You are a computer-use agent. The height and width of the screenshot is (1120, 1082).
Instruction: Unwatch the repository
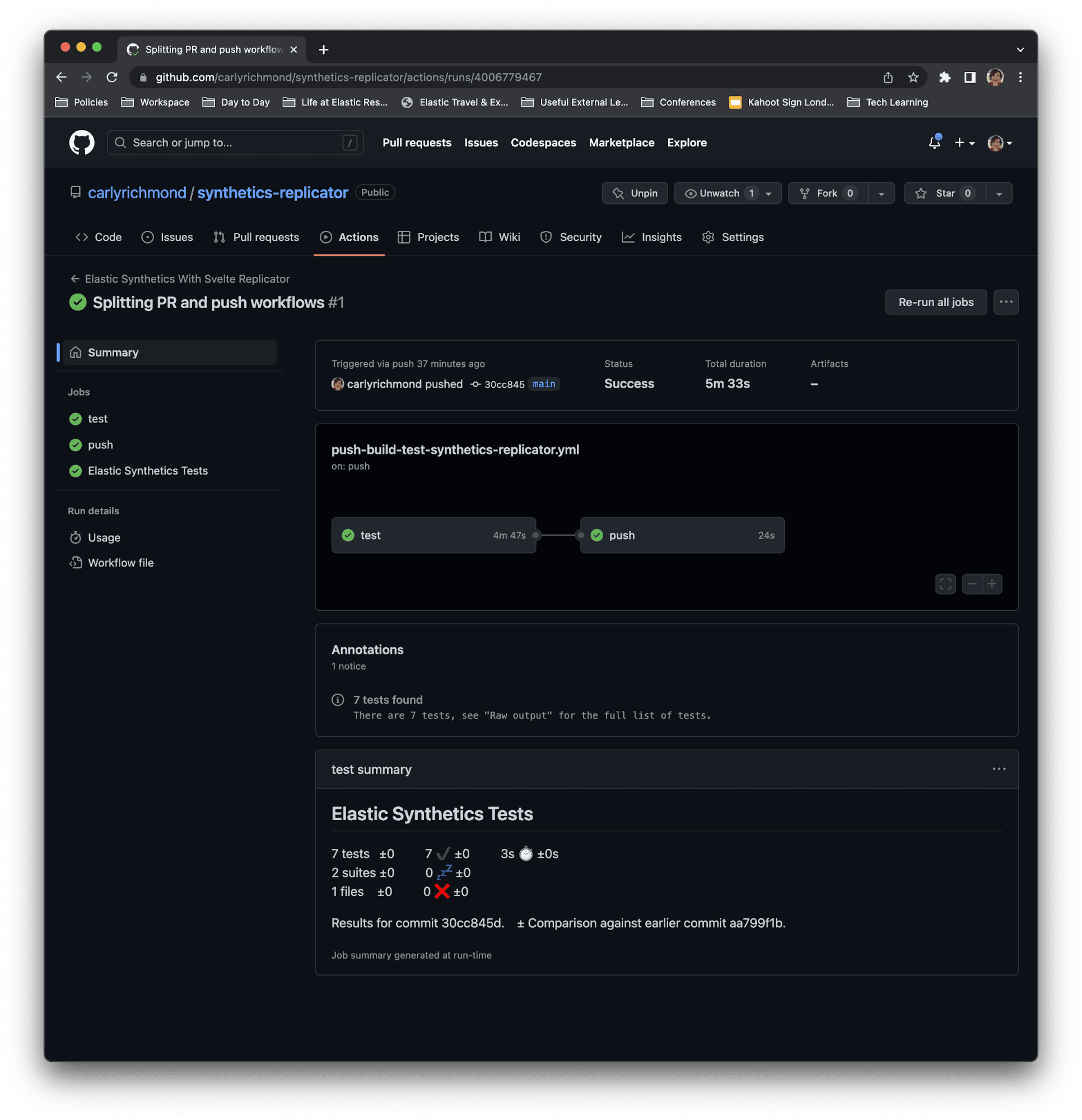[x=719, y=193]
